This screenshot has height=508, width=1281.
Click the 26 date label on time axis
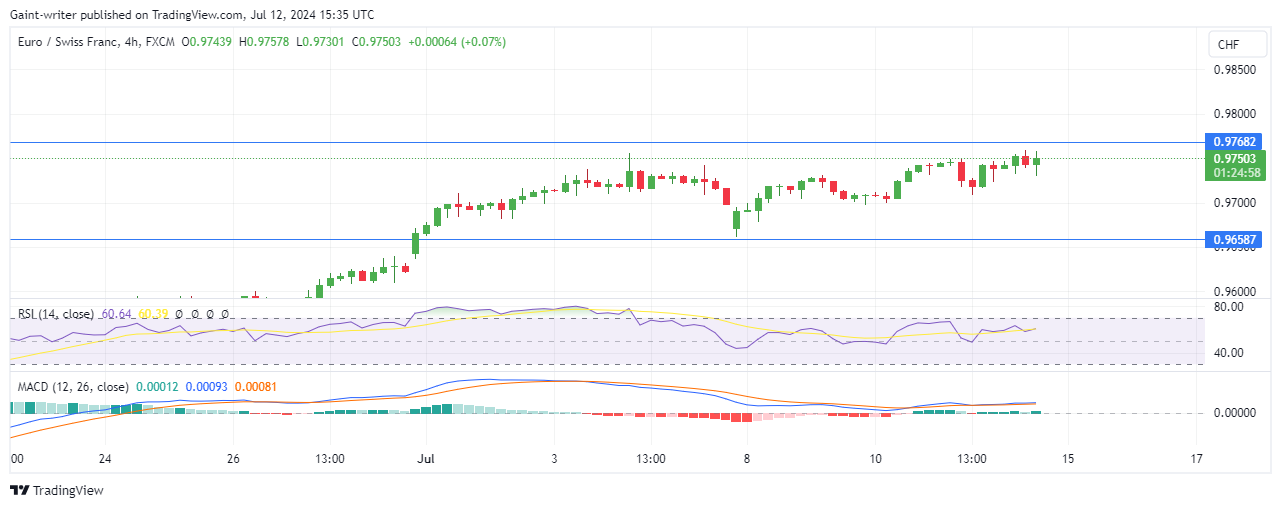tap(233, 459)
